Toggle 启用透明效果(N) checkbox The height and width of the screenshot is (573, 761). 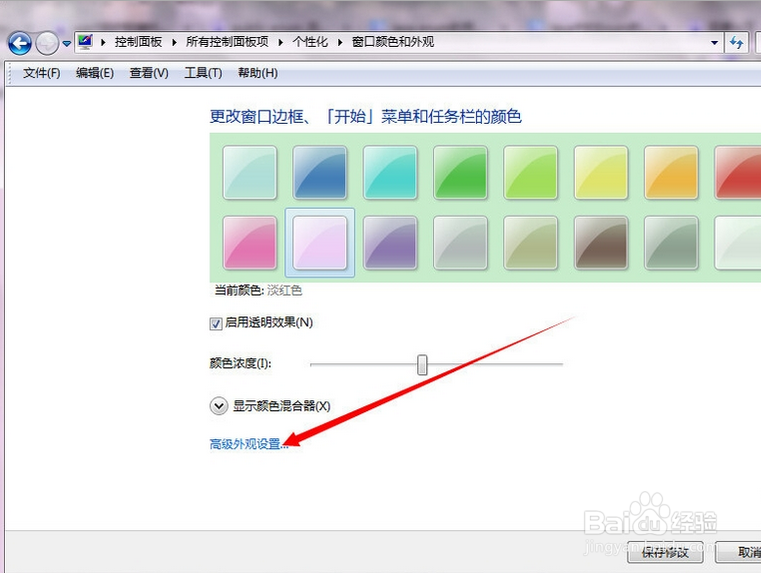point(216,323)
